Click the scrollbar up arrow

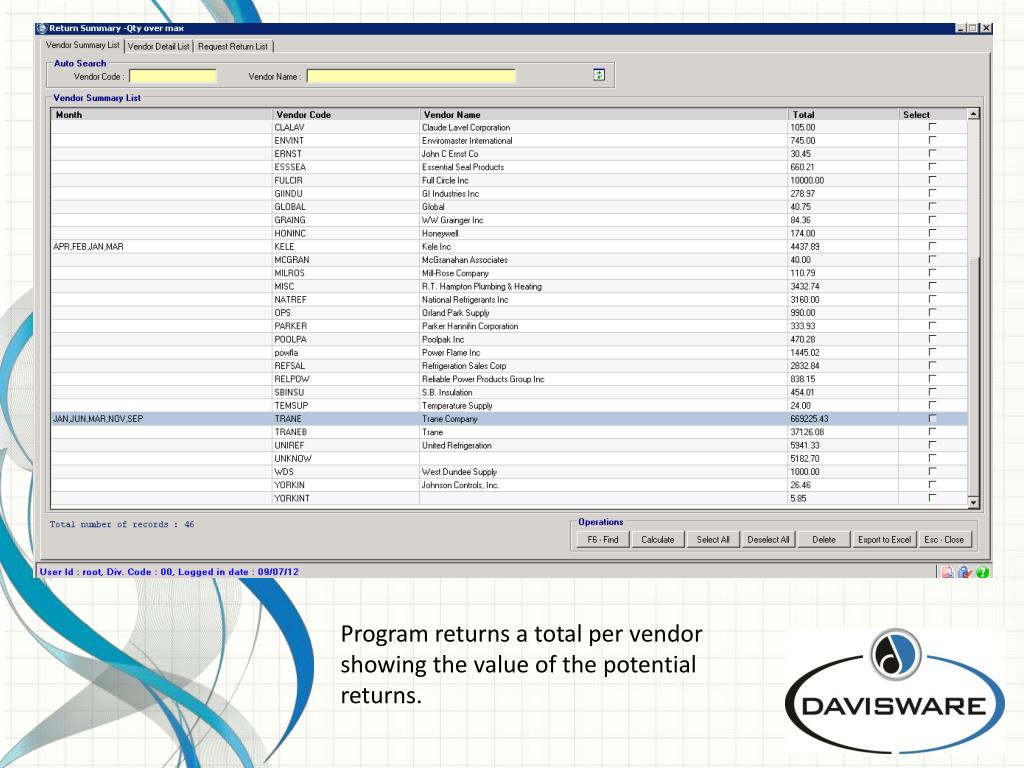coord(974,114)
